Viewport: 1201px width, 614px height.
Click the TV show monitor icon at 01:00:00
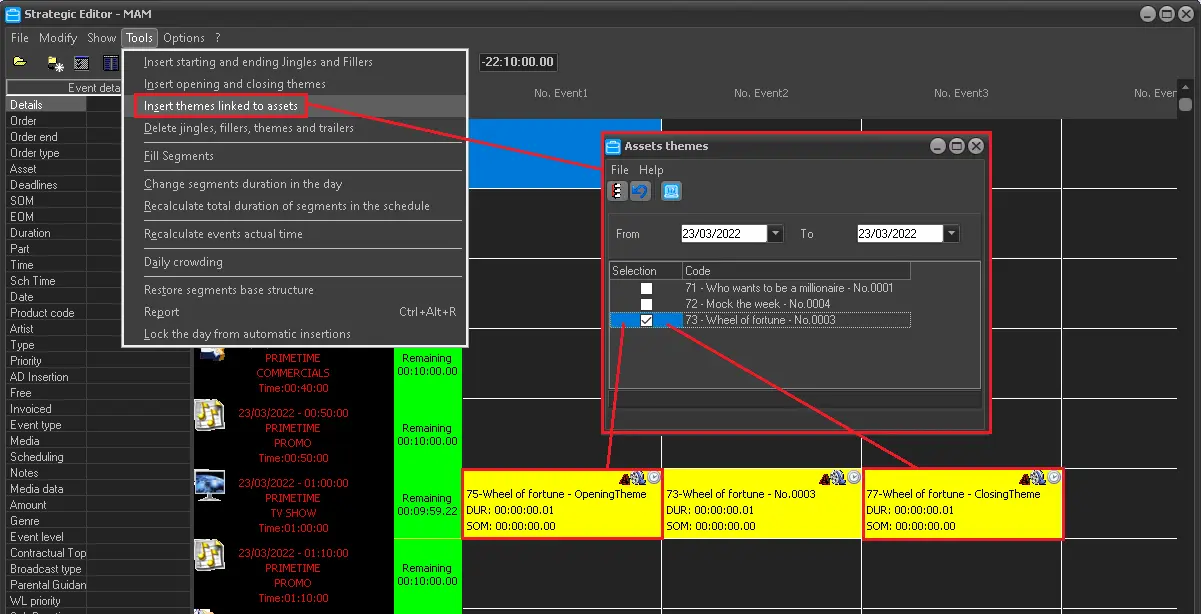(x=210, y=486)
